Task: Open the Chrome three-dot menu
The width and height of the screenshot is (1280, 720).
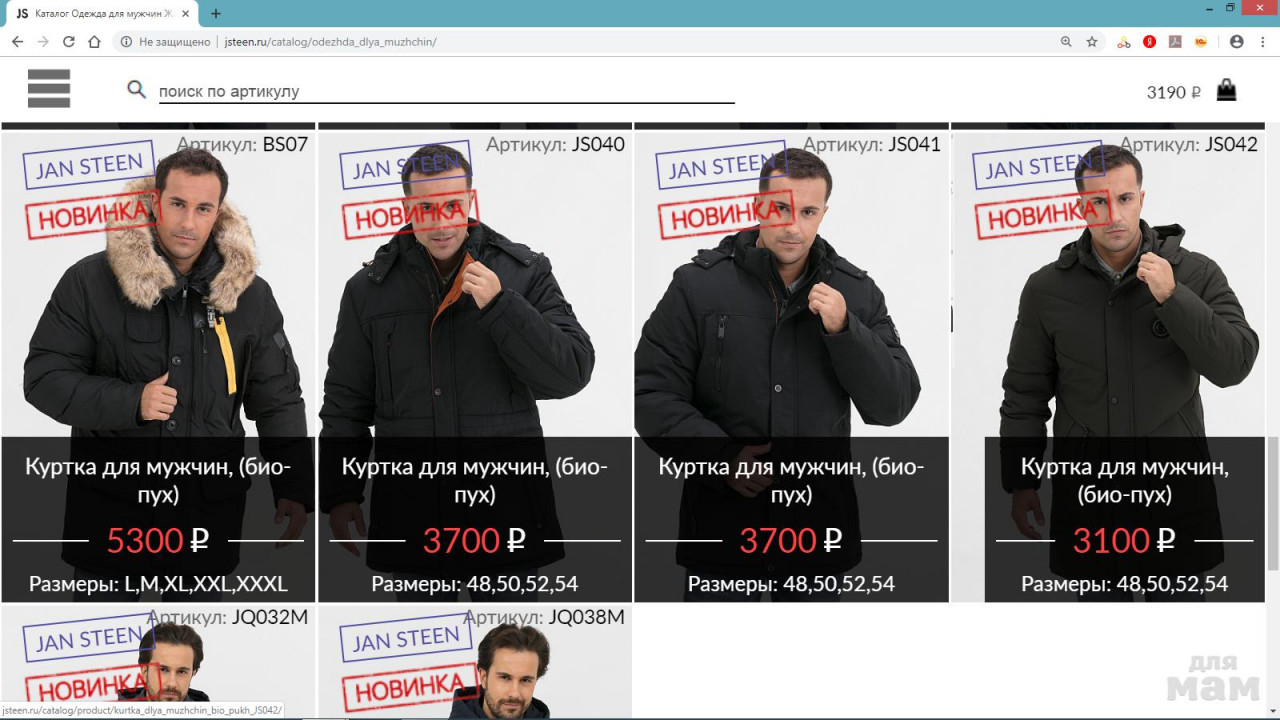Action: (1263, 42)
